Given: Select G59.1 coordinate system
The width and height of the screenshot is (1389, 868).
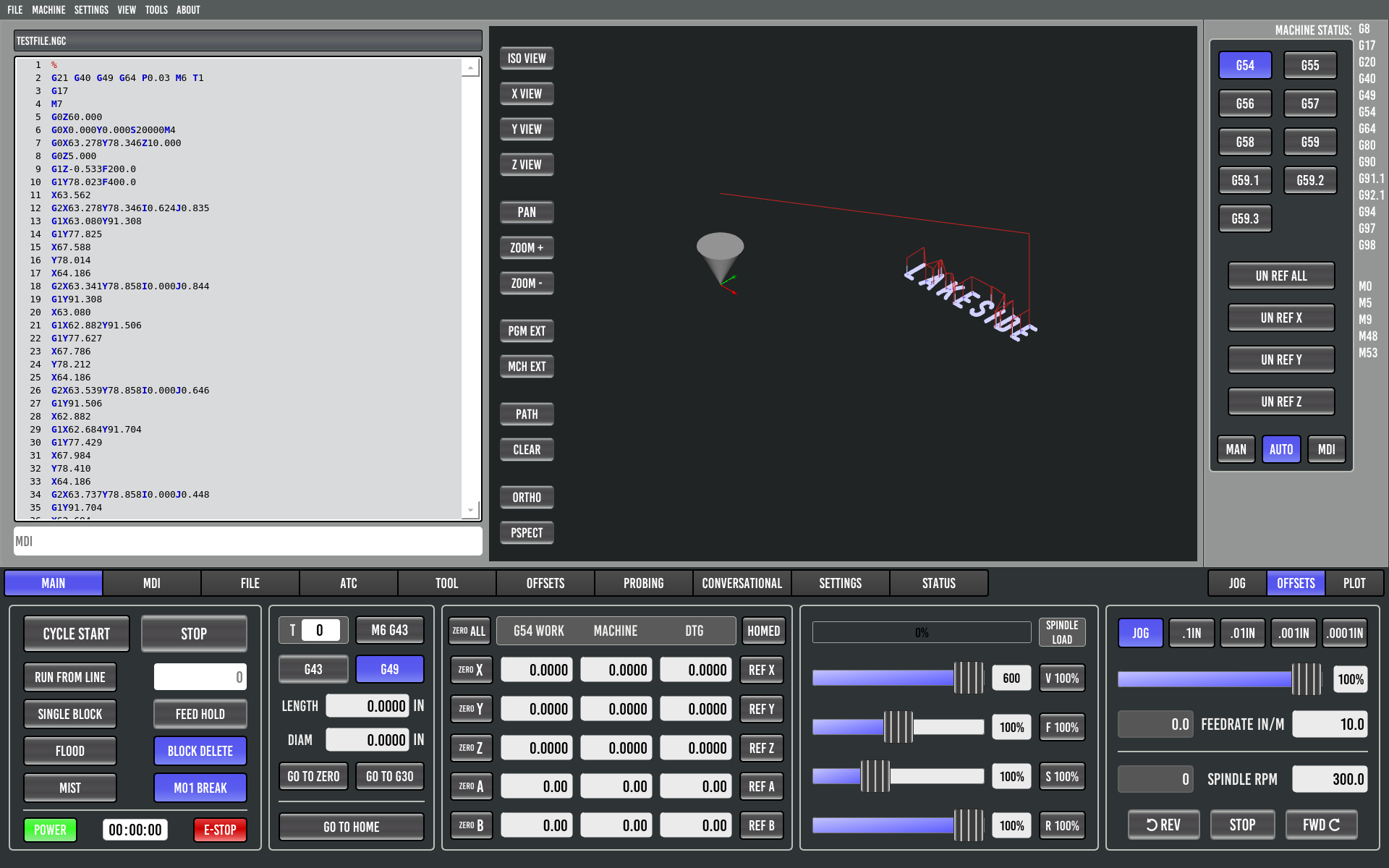Looking at the screenshot, I should [x=1245, y=181].
